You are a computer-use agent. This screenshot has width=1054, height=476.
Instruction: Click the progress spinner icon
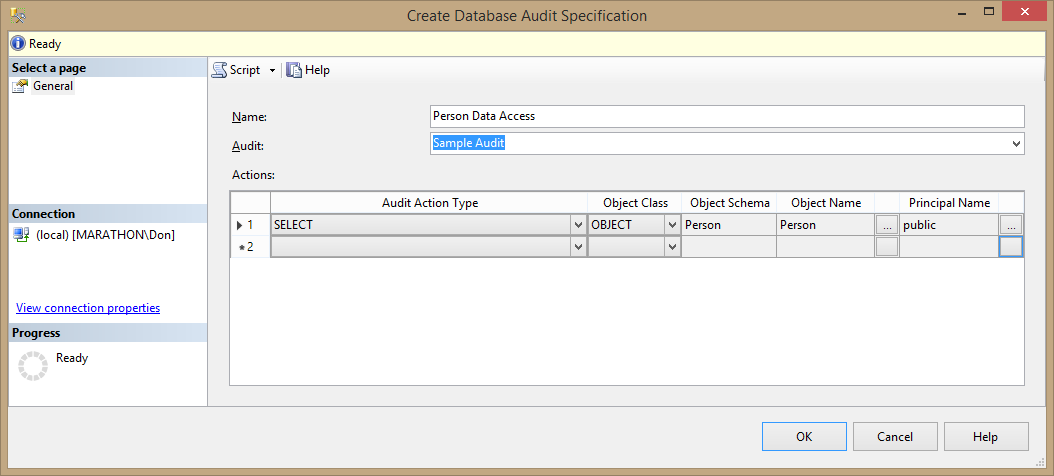(33, 366)
